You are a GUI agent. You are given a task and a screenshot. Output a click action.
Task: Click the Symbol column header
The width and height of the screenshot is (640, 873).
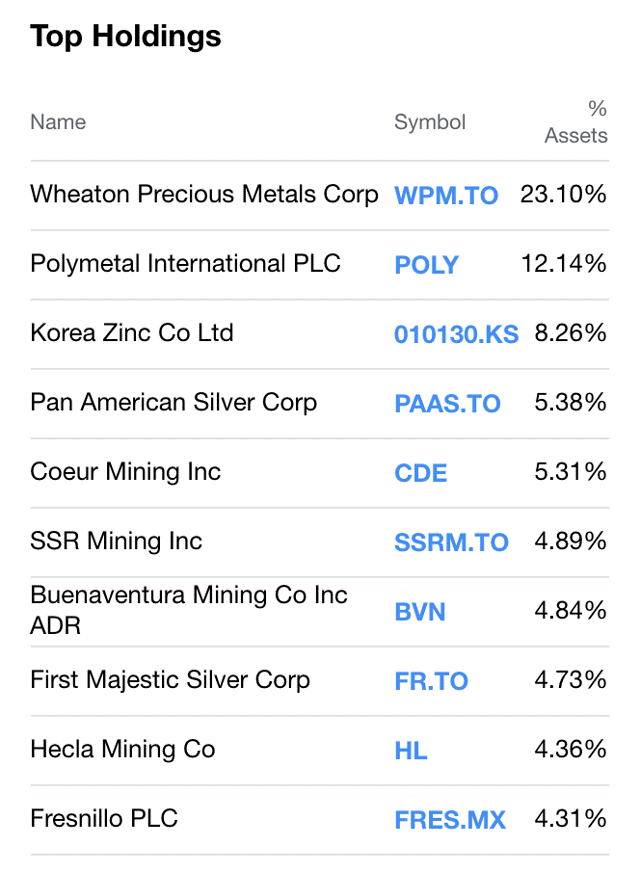[x=430, y=122]
